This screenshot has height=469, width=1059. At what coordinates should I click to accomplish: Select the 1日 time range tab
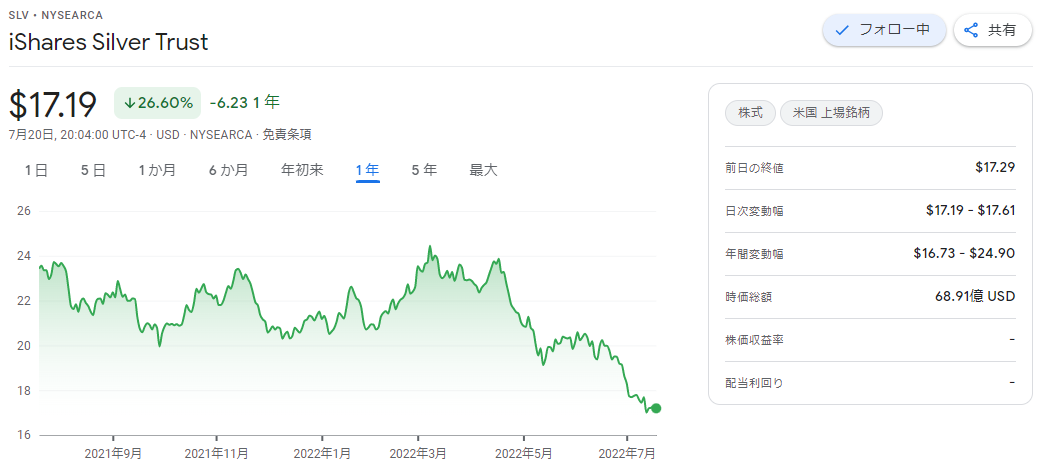36,170
